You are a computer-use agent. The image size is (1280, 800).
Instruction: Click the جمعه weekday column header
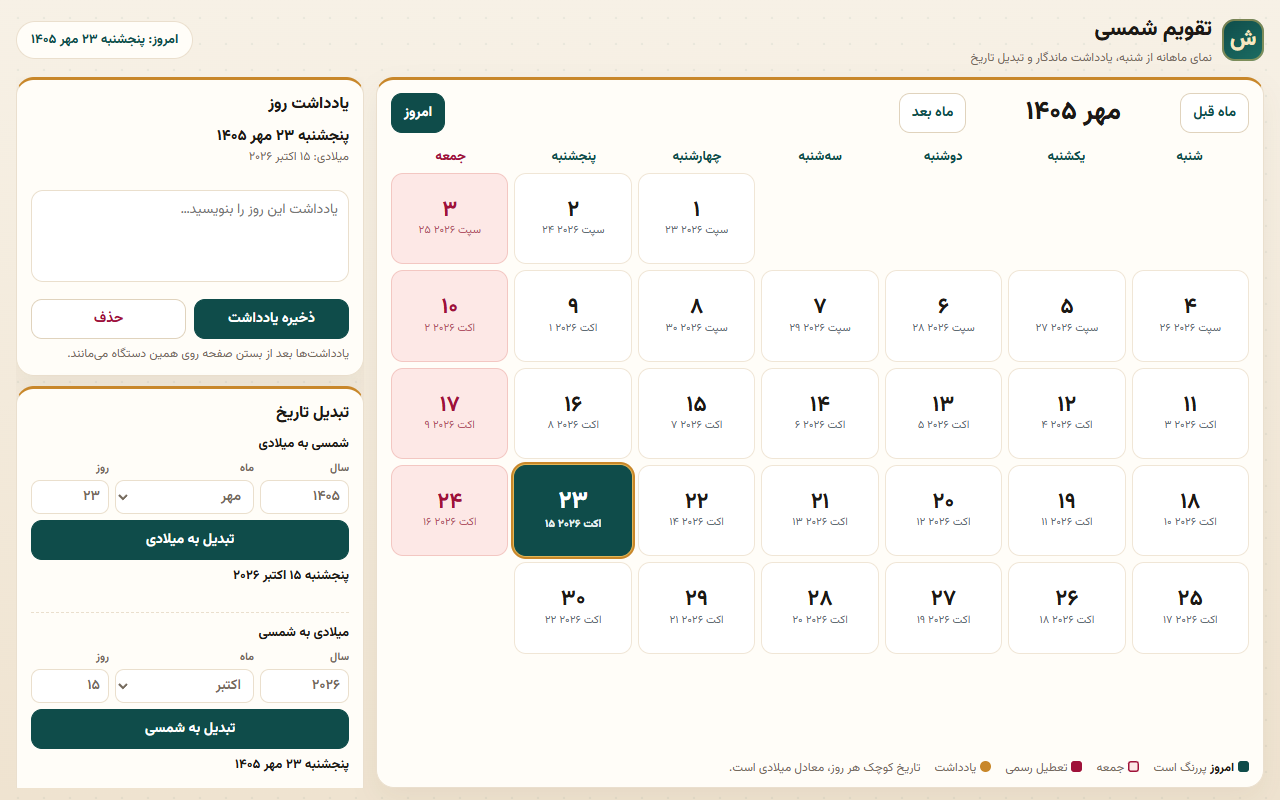tap(450, 156)
